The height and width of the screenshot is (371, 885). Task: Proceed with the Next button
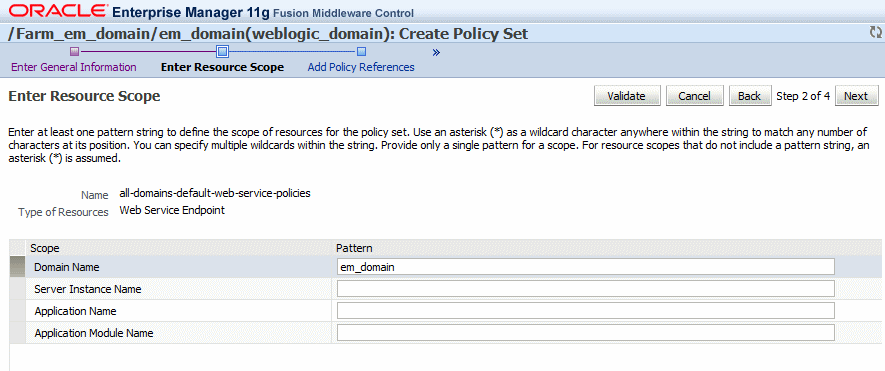pyautogui.click(x=856, y=96)
